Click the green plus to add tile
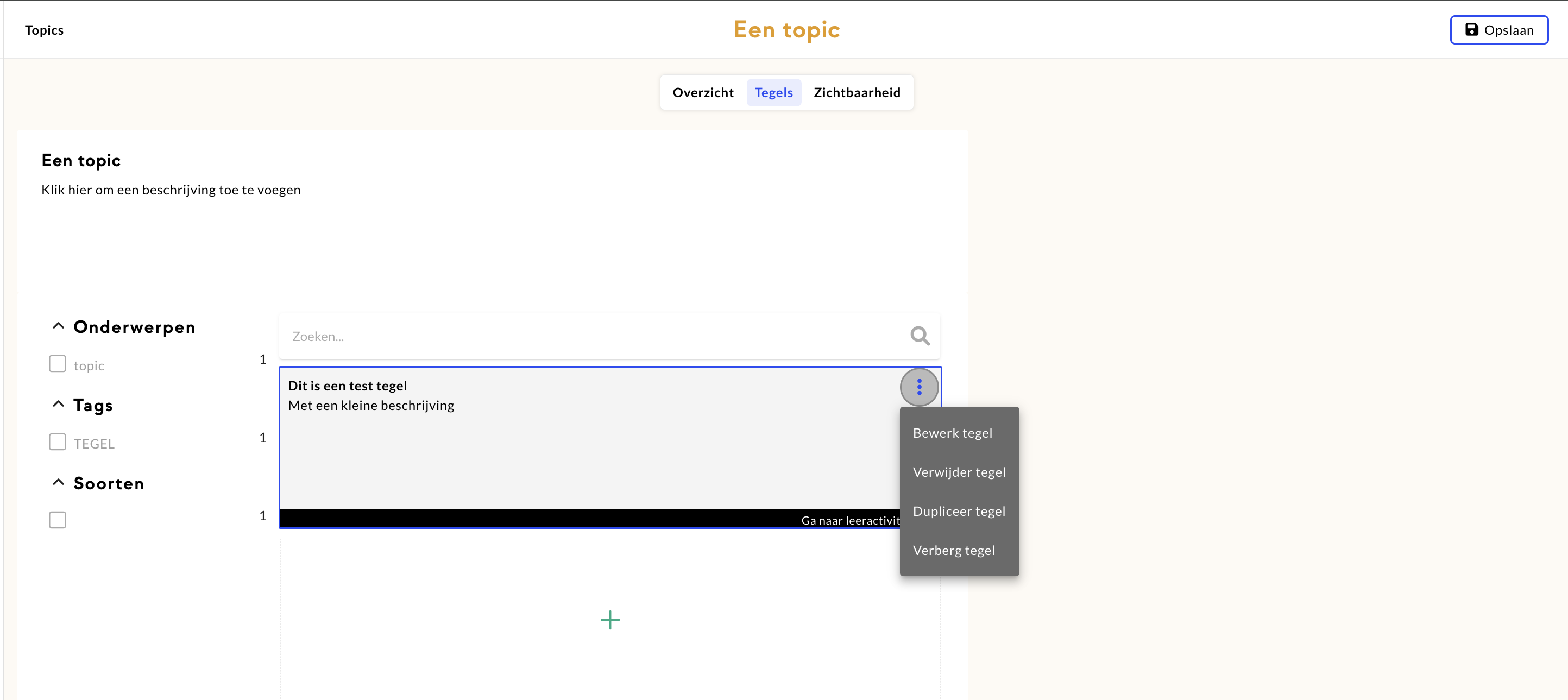This screenshot has width=1568, height=700. [x=609, y=620]
